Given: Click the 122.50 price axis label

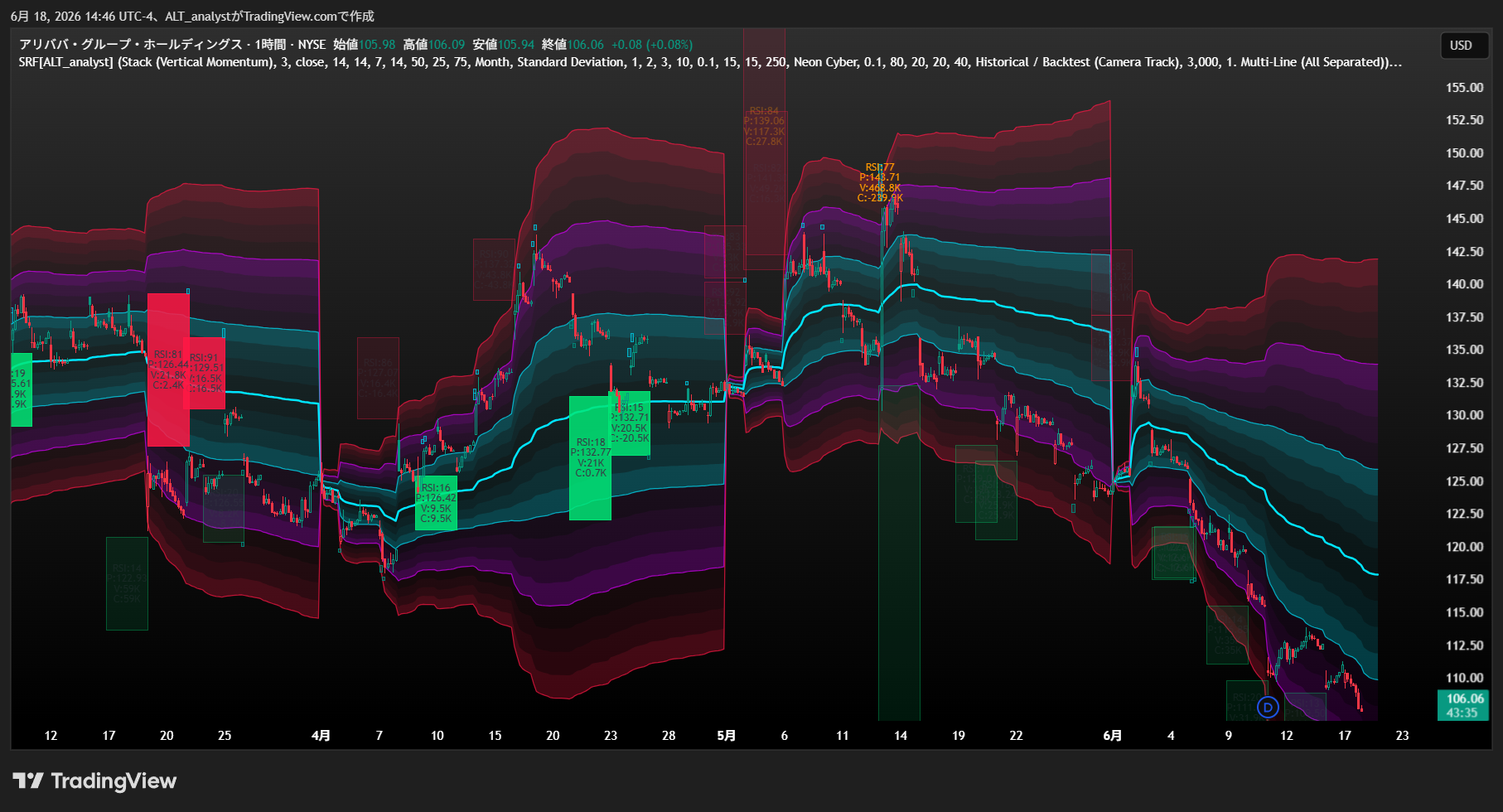Looking at the screenshot, I should tap(1464, 514).
